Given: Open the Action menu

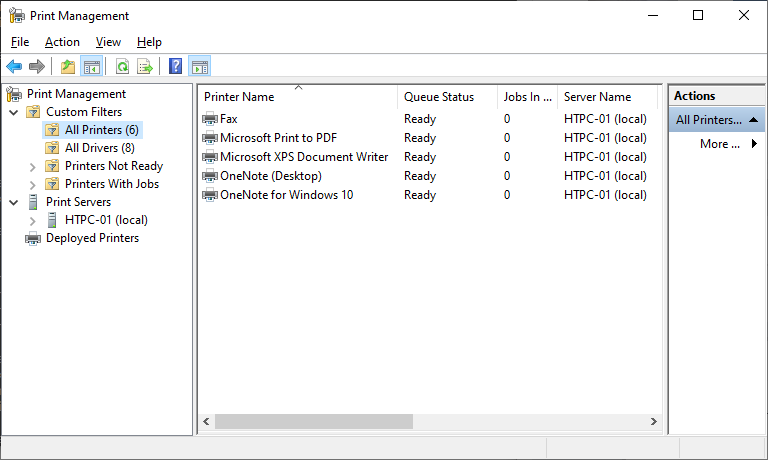Looking at the screenshot, I should point(62,42).
